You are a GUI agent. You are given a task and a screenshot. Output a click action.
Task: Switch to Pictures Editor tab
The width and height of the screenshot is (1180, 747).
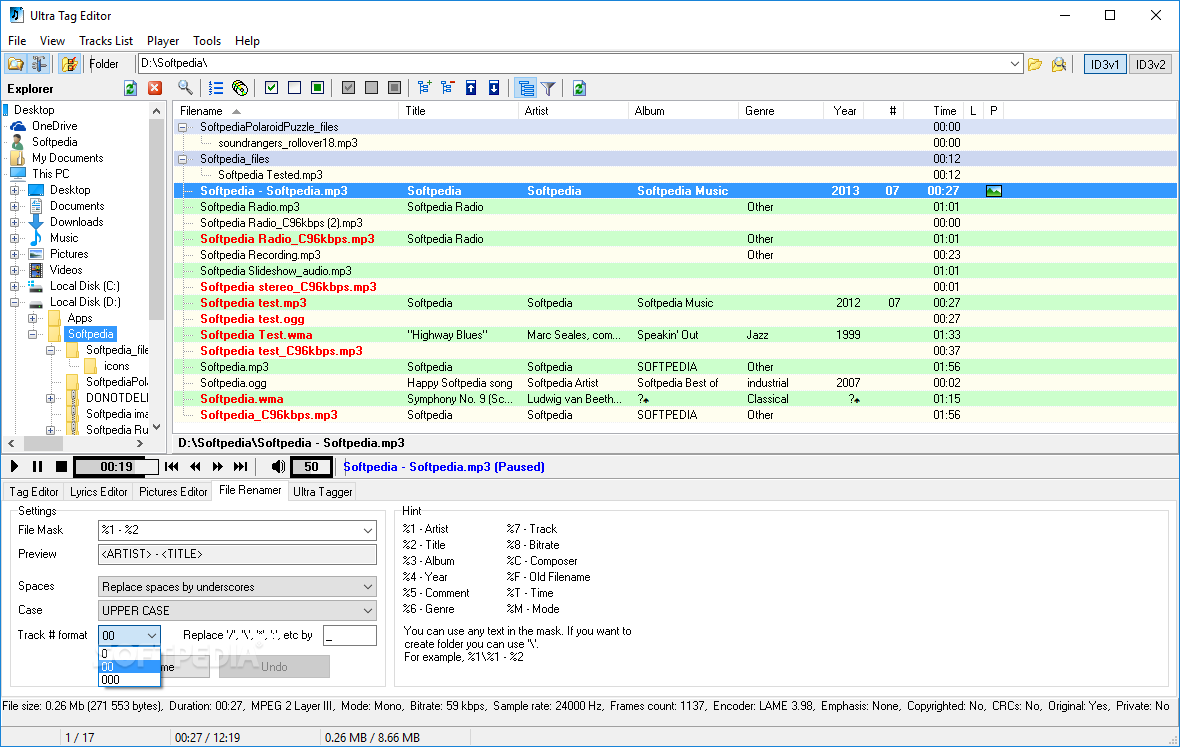coord(173,492)
